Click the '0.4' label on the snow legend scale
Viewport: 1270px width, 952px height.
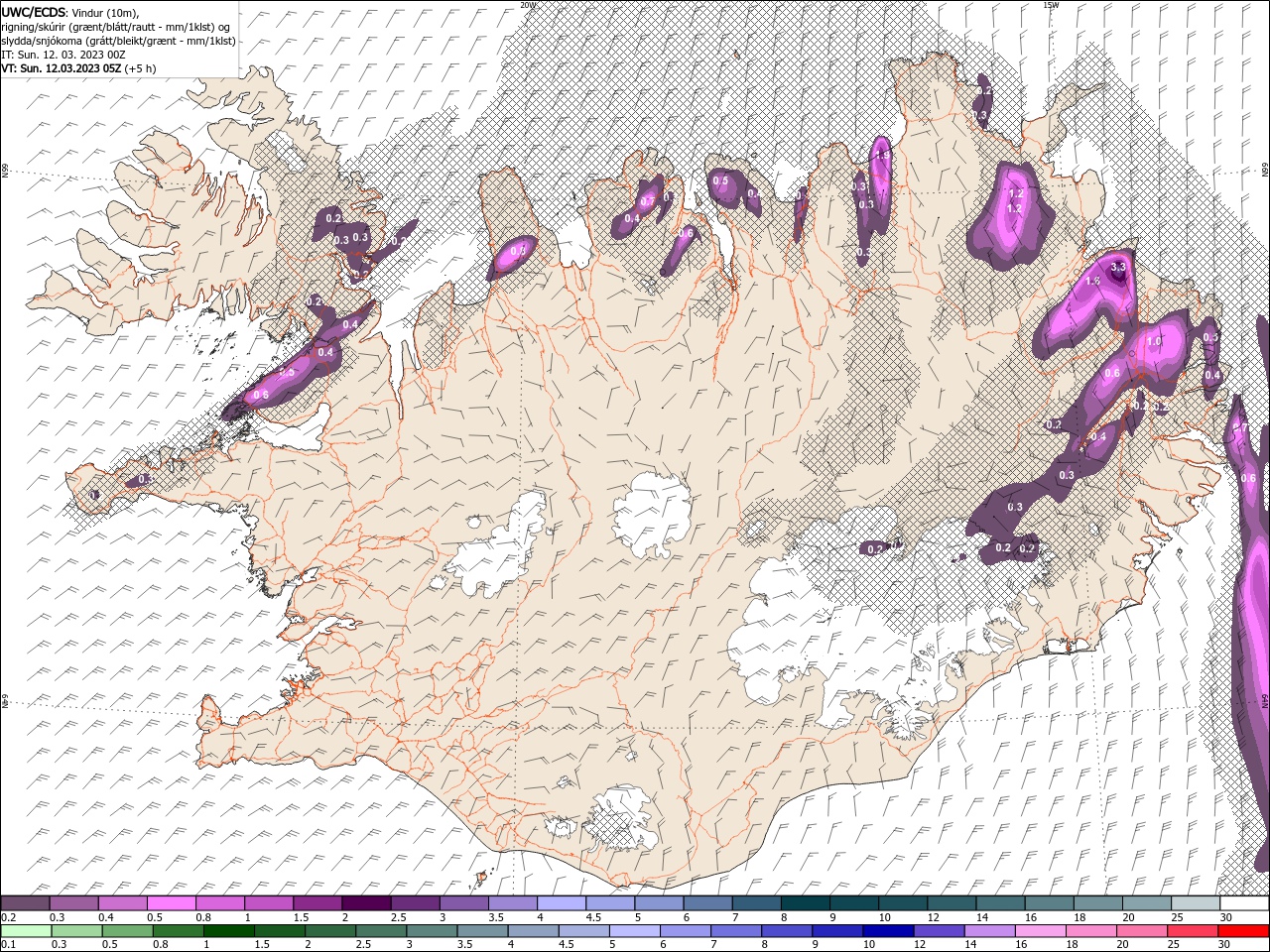[x=105, y=917]
